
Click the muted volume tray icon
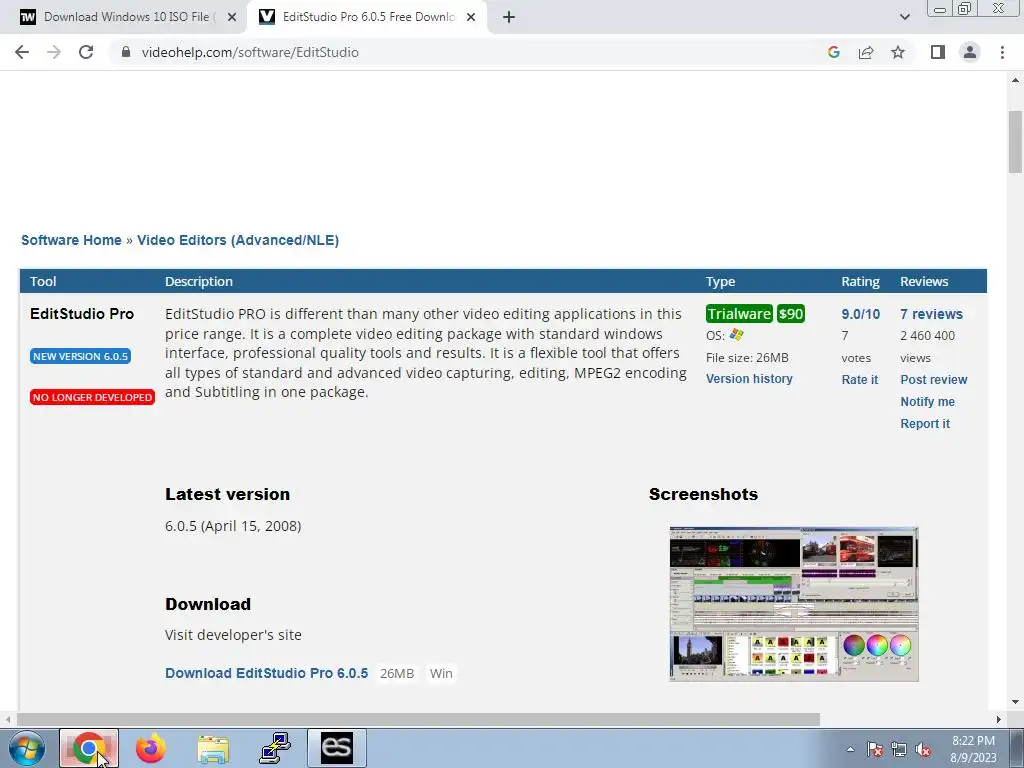pyautogui.click(x=923, y=749)
